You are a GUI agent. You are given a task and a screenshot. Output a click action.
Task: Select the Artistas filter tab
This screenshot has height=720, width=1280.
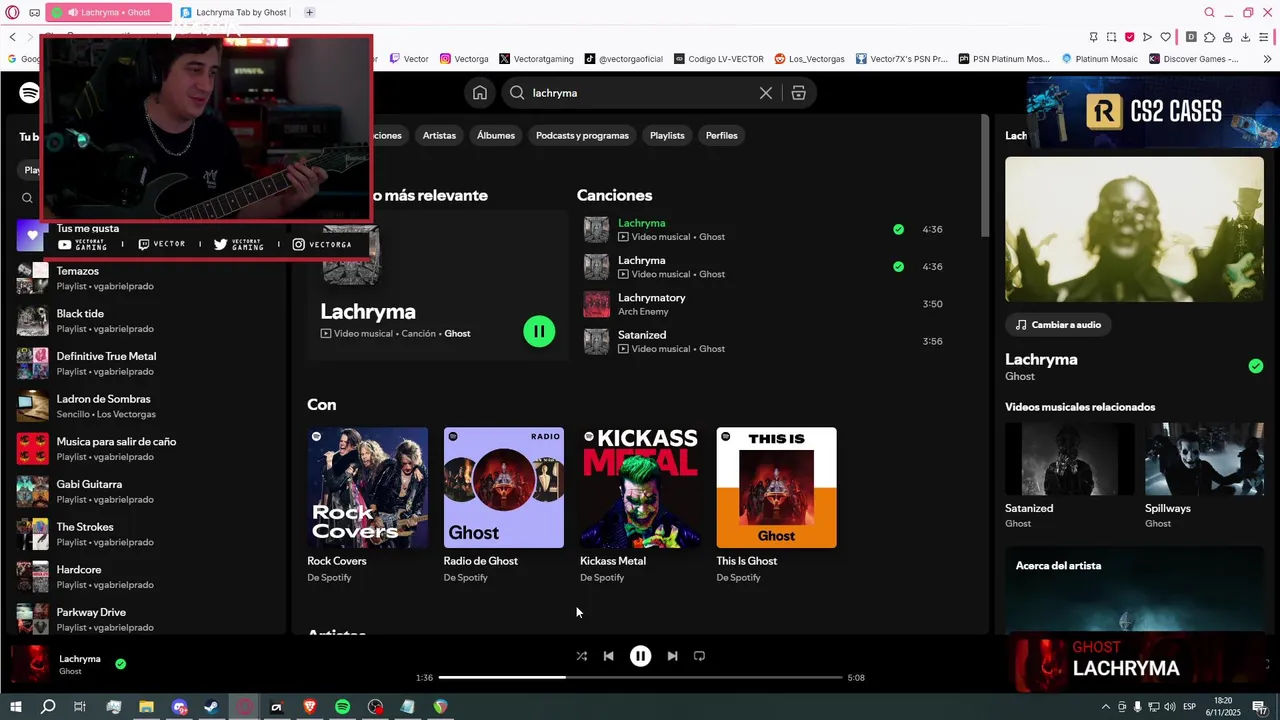pyautogui.click(x=439, y=136)
